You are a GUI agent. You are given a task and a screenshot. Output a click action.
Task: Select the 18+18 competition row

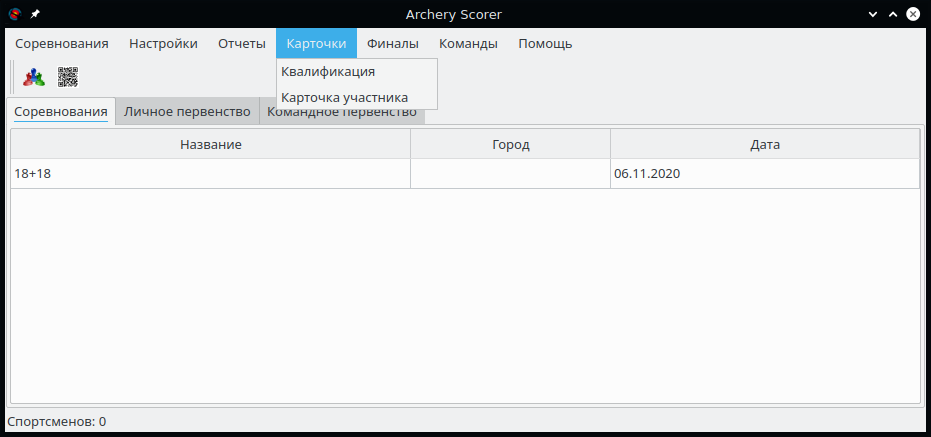click(211, 174)
